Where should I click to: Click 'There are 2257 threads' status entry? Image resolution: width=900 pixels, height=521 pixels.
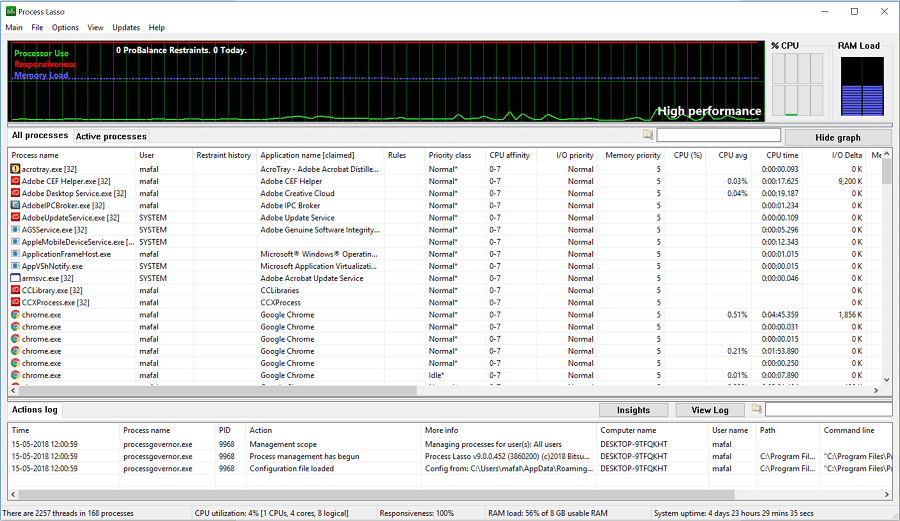[x=68, y=513]
